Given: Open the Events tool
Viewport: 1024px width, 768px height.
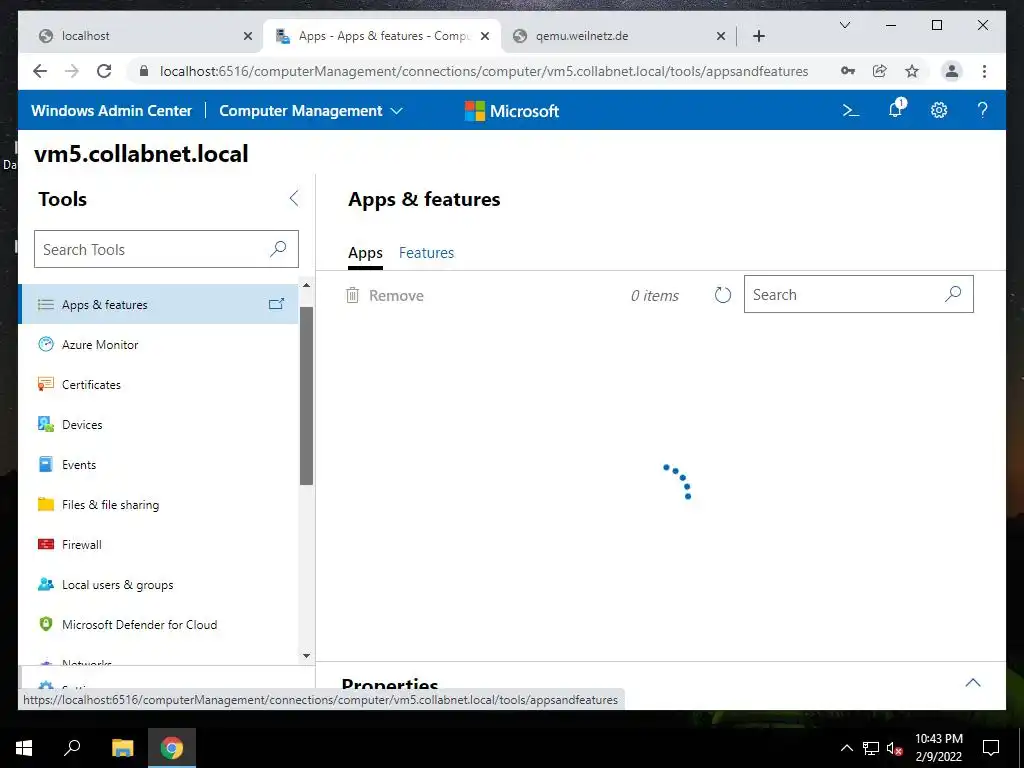Looking at the screenshot, I should pos(159,464).
